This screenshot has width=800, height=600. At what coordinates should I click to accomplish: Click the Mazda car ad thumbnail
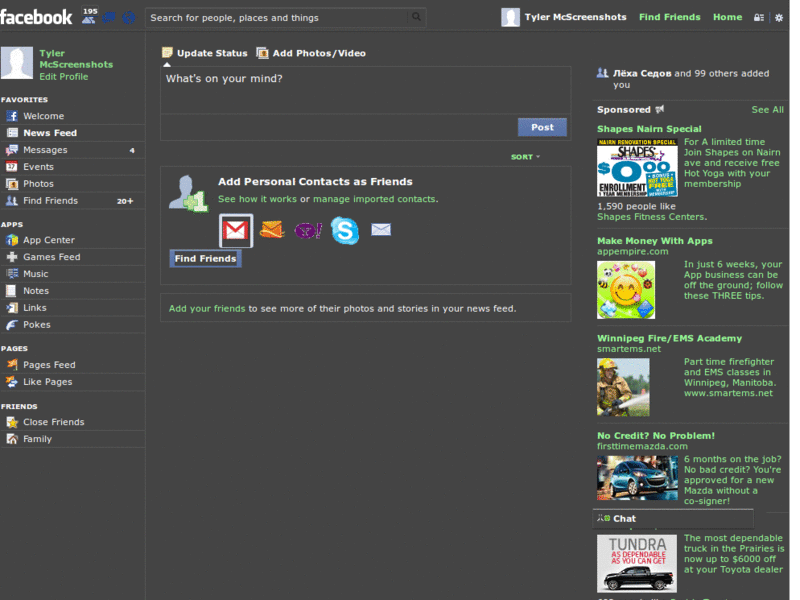(x=637, y=478)
